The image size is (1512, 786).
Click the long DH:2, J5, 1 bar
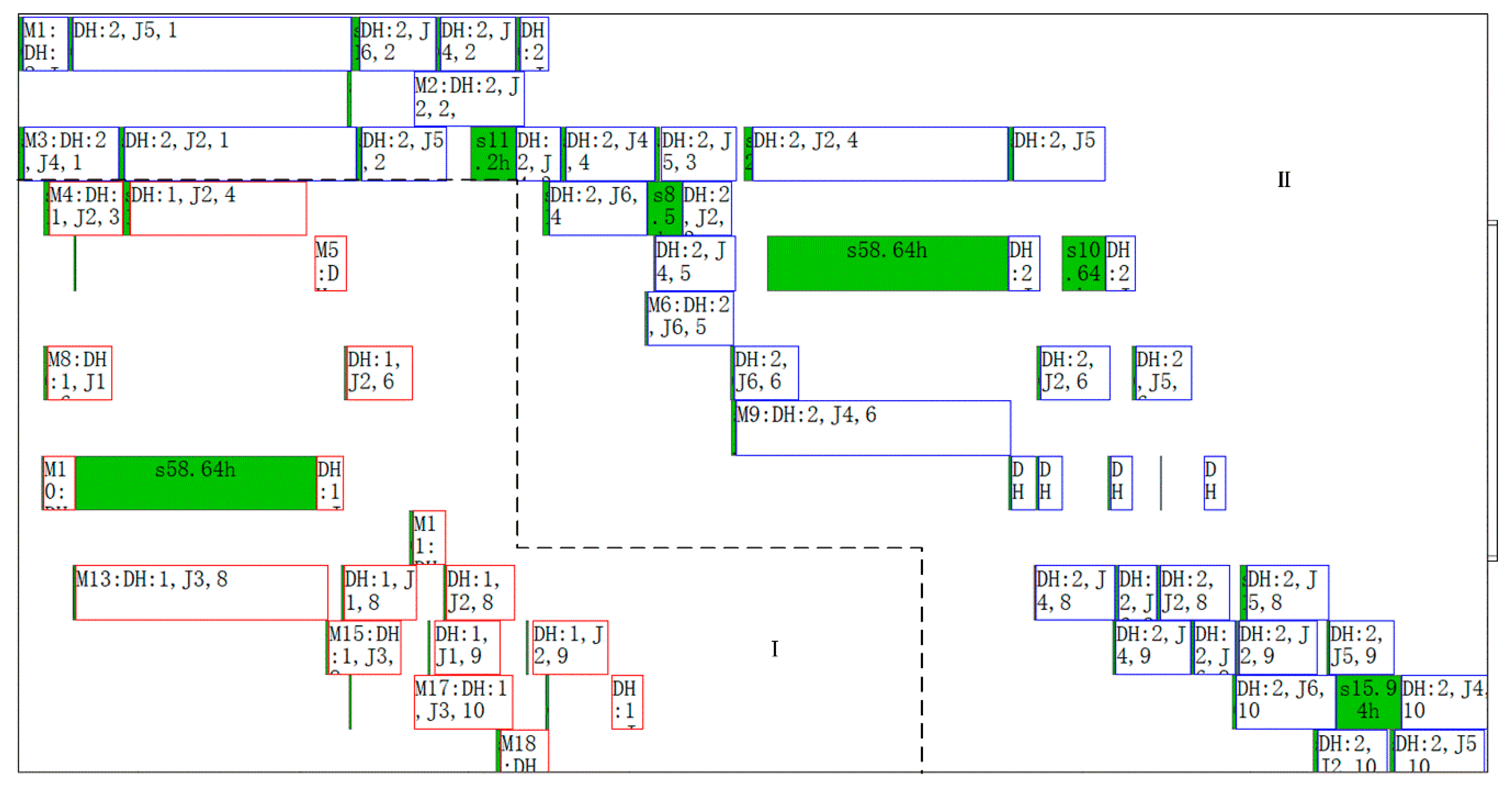click(x=211, y=44)
